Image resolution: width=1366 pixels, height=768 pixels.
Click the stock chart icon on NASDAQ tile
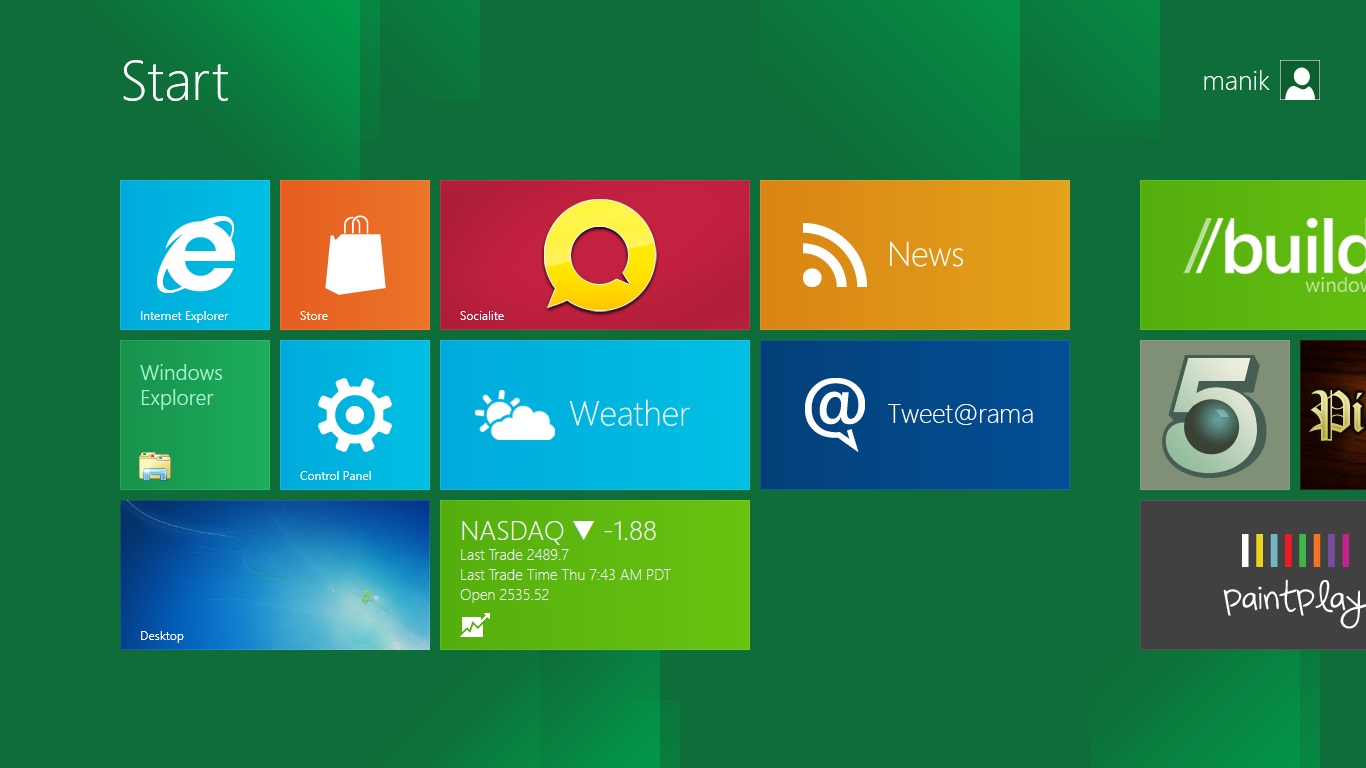pyautogui.click(x=477, y=623)
